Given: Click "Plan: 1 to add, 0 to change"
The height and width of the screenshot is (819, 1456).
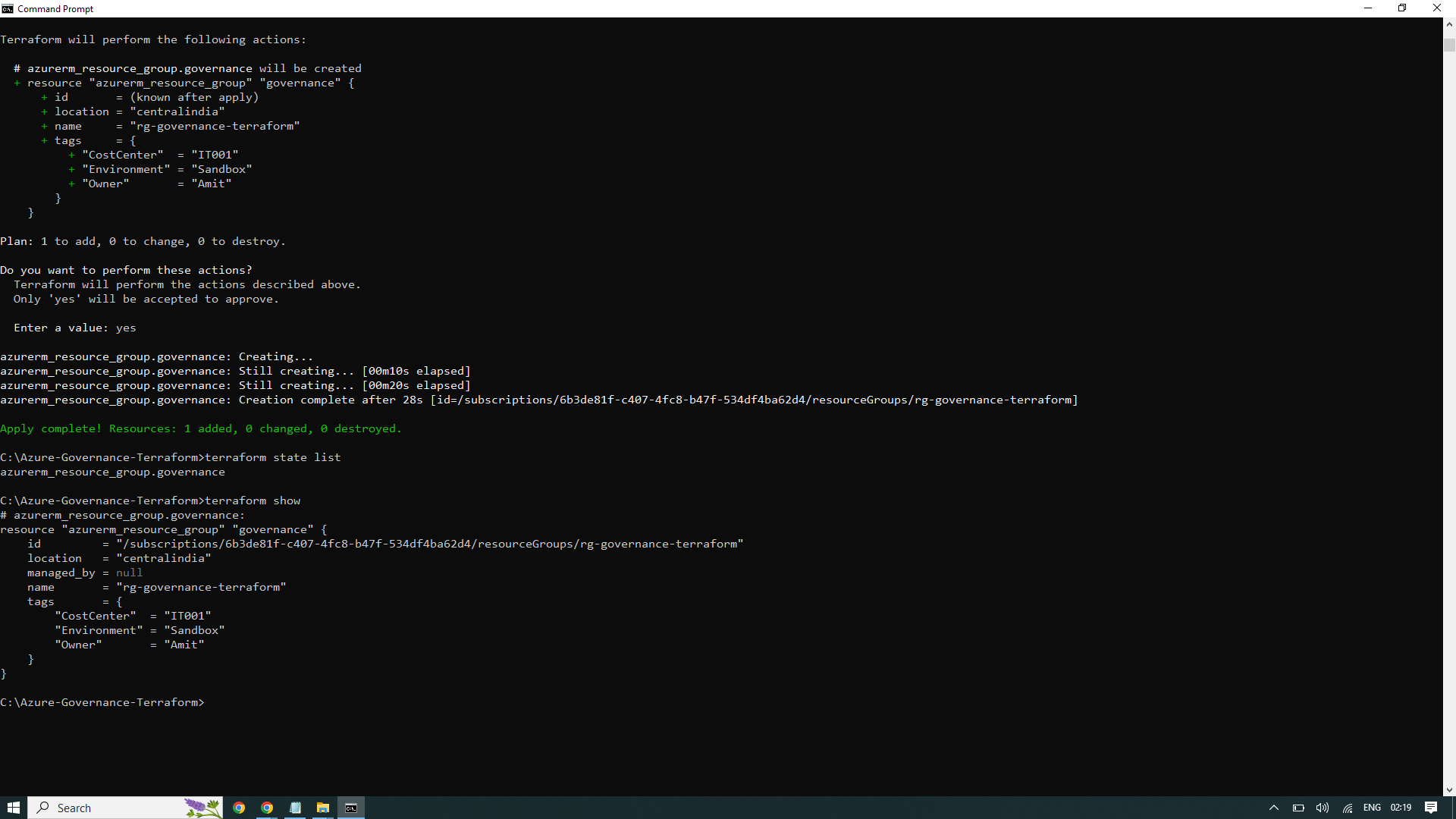Looking at the screenshot, I should tap(95, 241).
